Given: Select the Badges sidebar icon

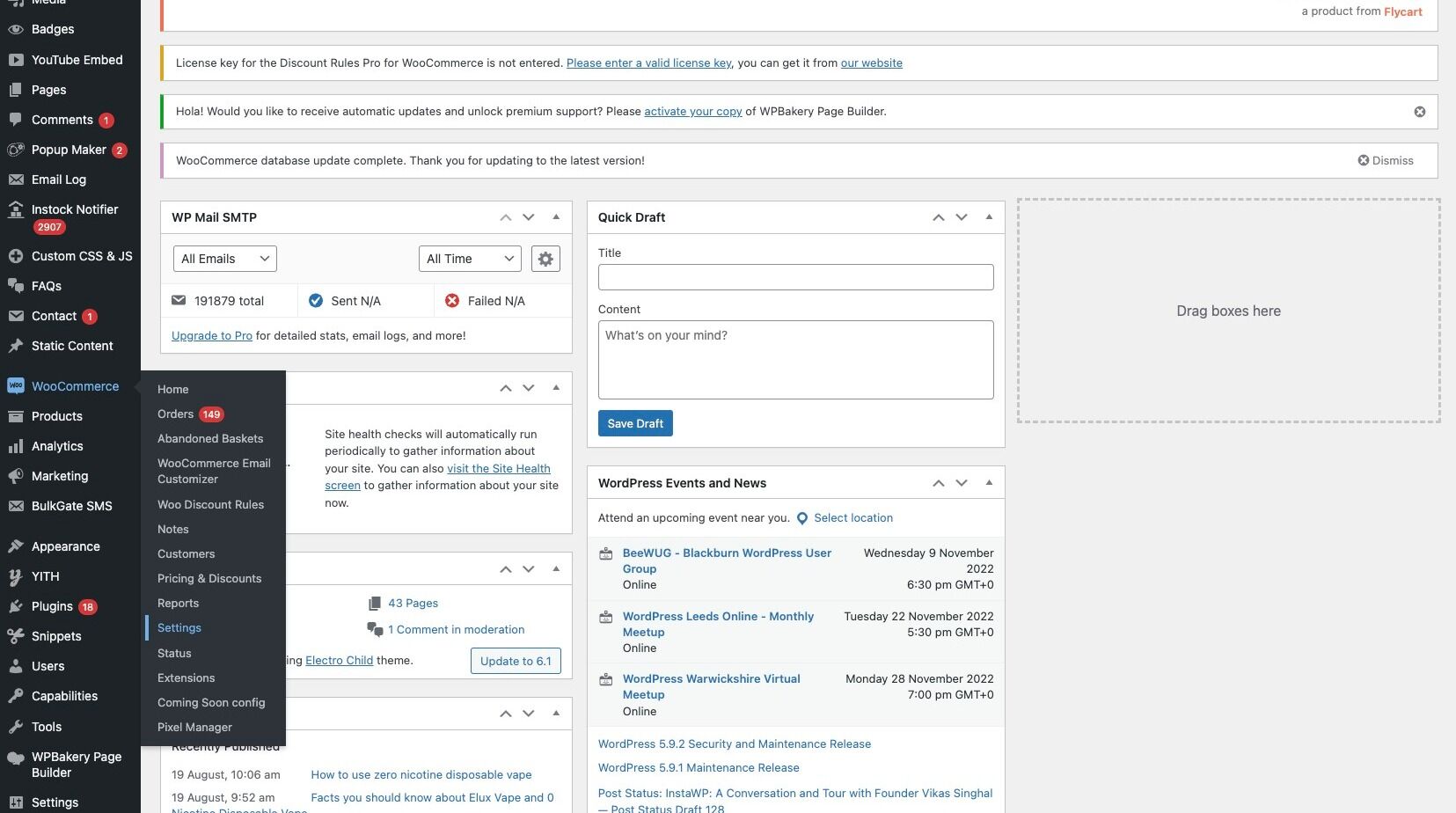Looking at the screenshot, I should click(15, 29).
